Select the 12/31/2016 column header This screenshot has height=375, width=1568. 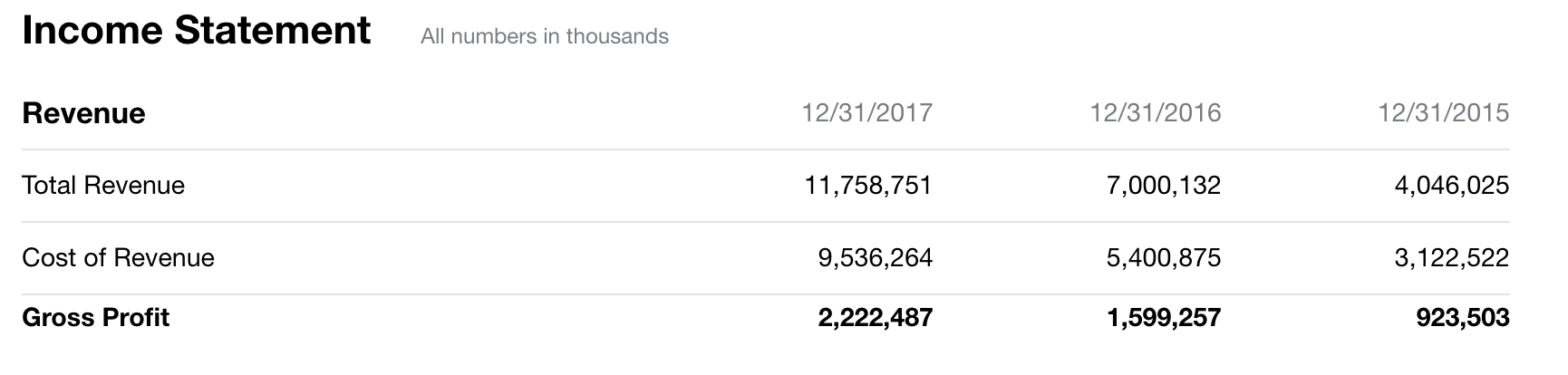[x=1155, y=112]
